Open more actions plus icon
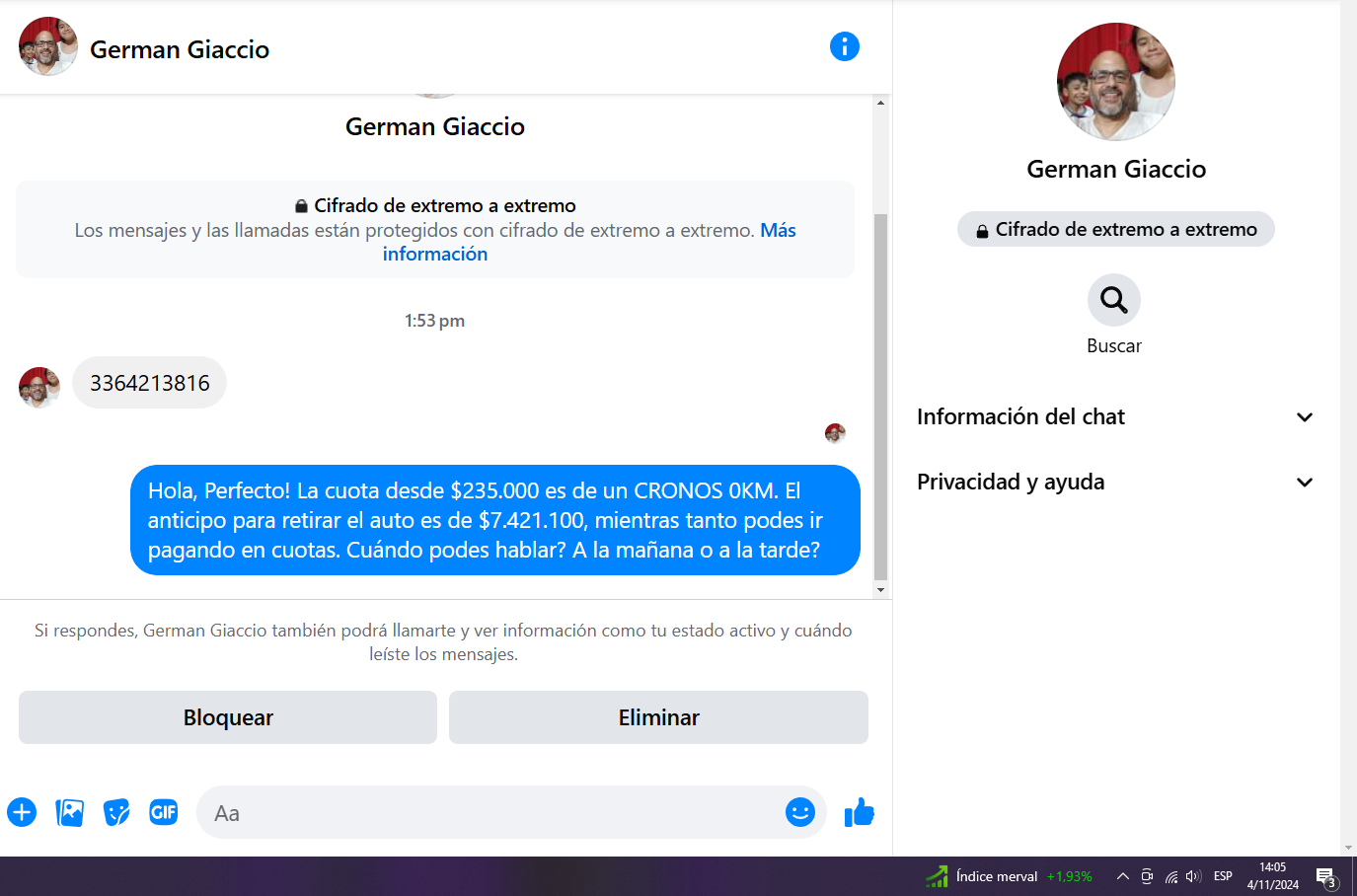Screen dimensions: 1357x896 22,812
